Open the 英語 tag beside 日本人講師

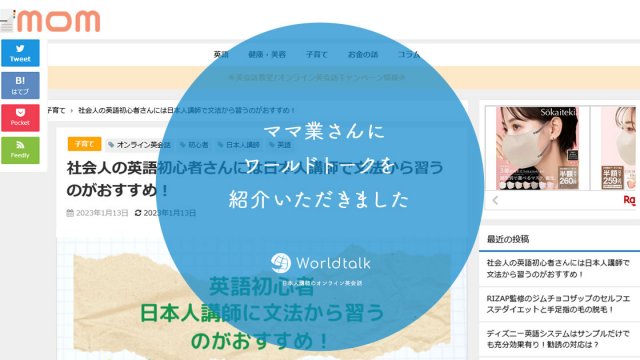click(280, 145)
